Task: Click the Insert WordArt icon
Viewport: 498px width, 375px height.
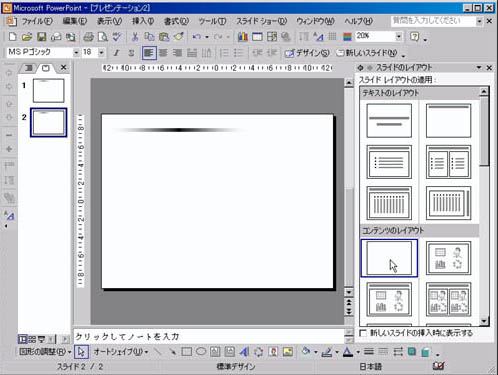Action: point(244,352)
